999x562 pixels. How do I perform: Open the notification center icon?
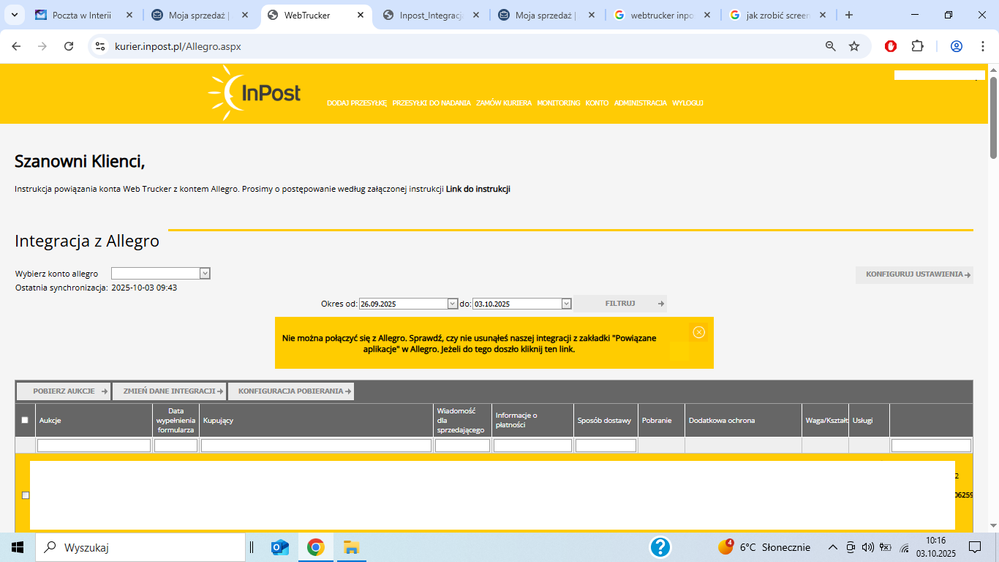975,547
